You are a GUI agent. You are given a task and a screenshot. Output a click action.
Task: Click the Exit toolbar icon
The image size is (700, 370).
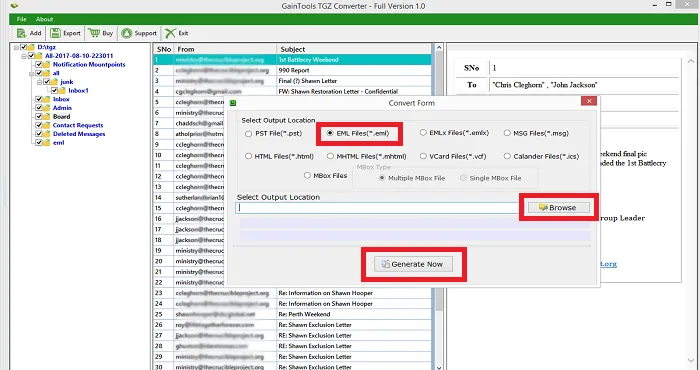click(x=170, y=33)
